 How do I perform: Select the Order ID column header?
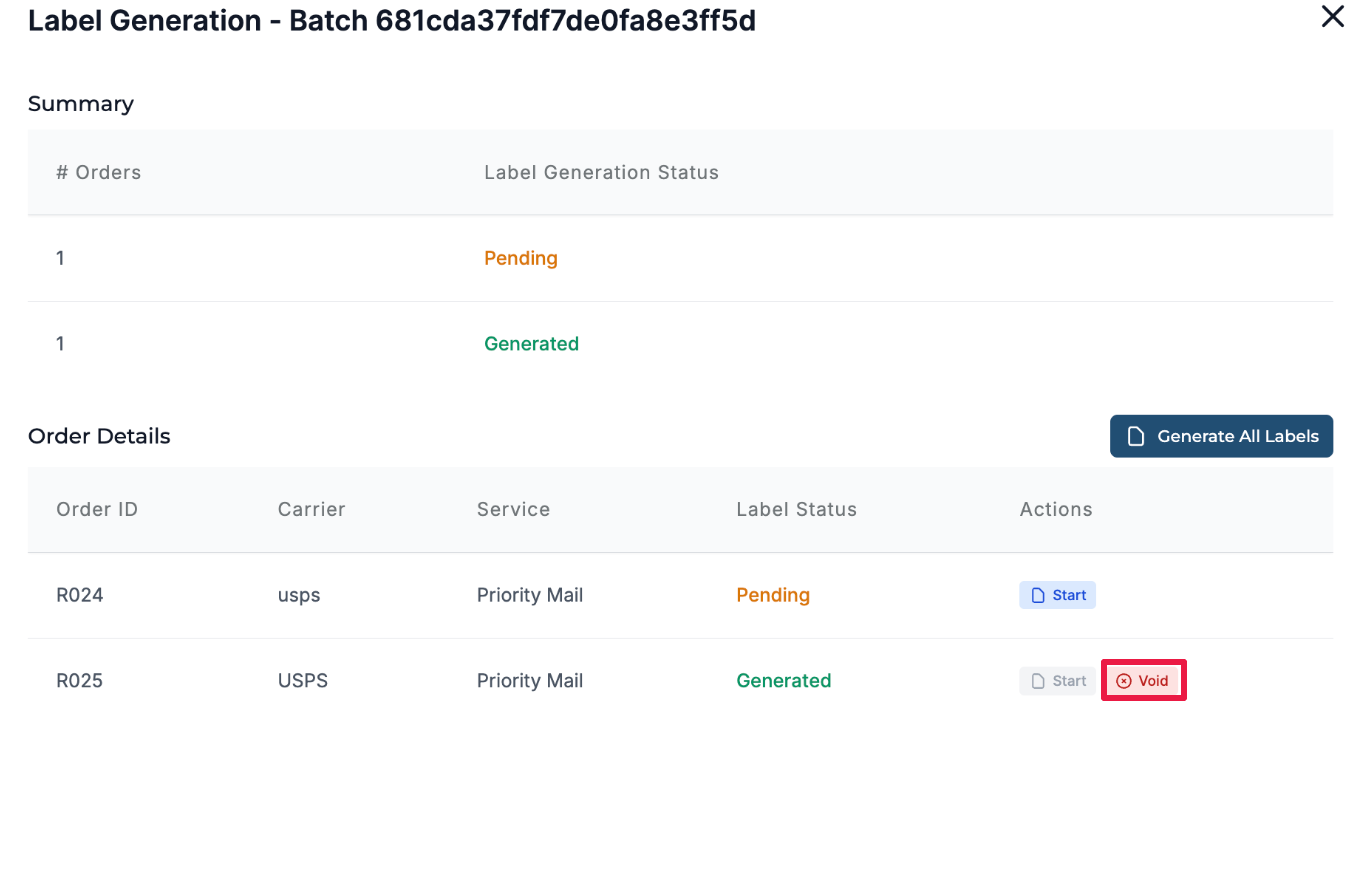point(97,509)
